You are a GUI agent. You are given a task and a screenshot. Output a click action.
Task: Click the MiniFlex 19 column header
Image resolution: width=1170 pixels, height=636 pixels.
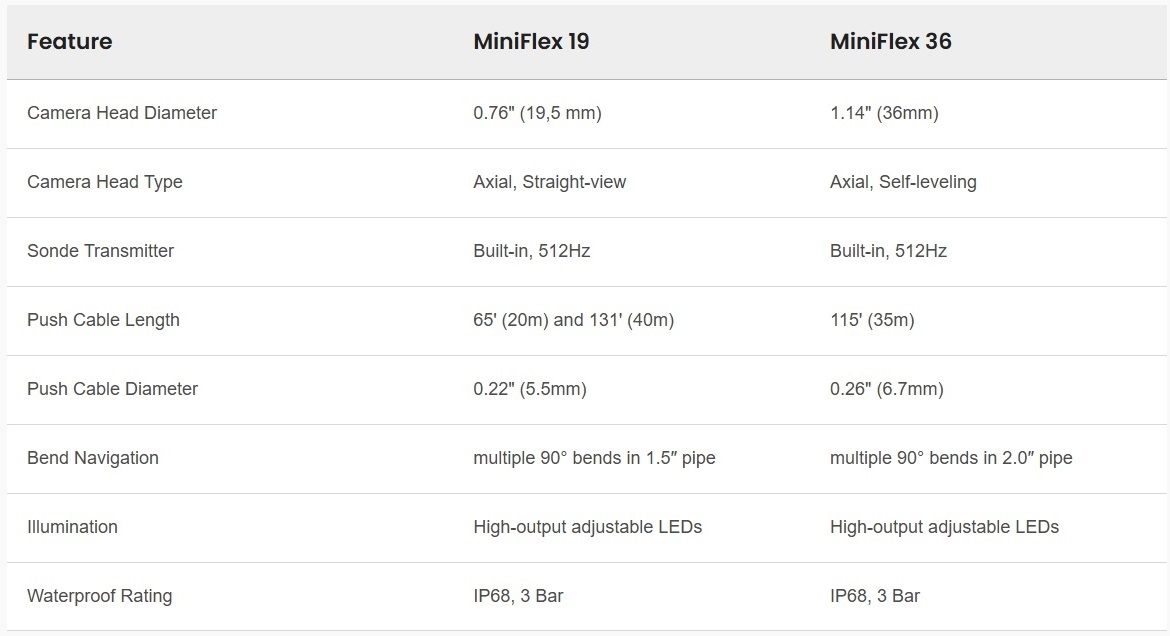[531, 42]
